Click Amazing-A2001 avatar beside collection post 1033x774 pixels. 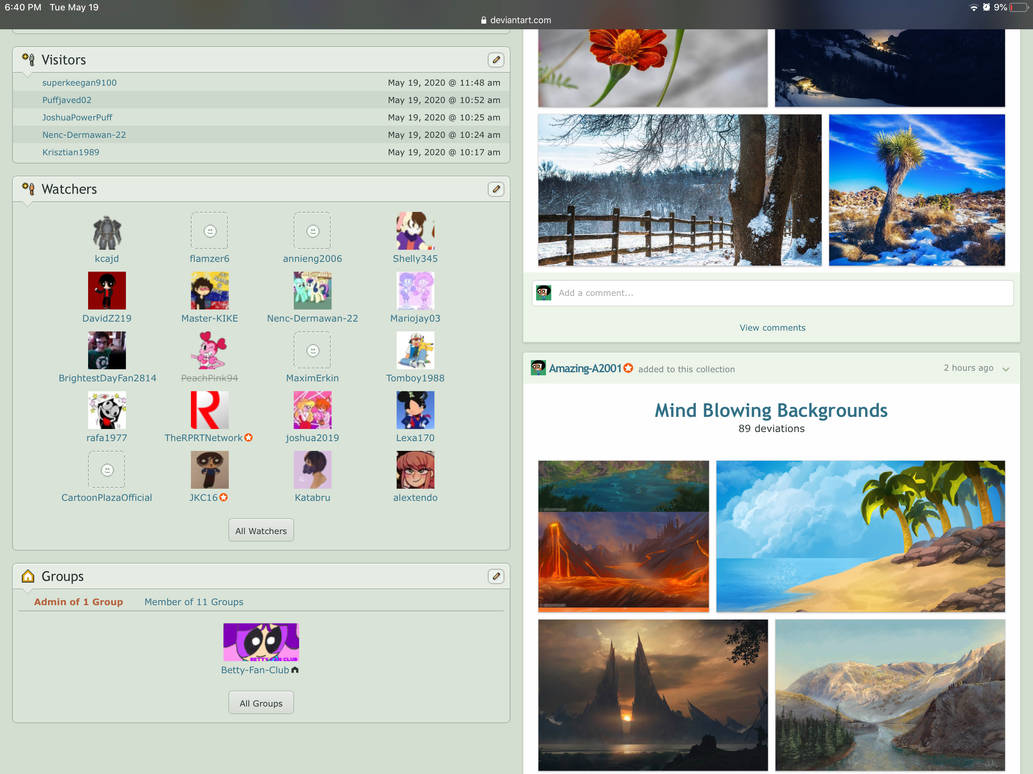[x=538, y=368]
